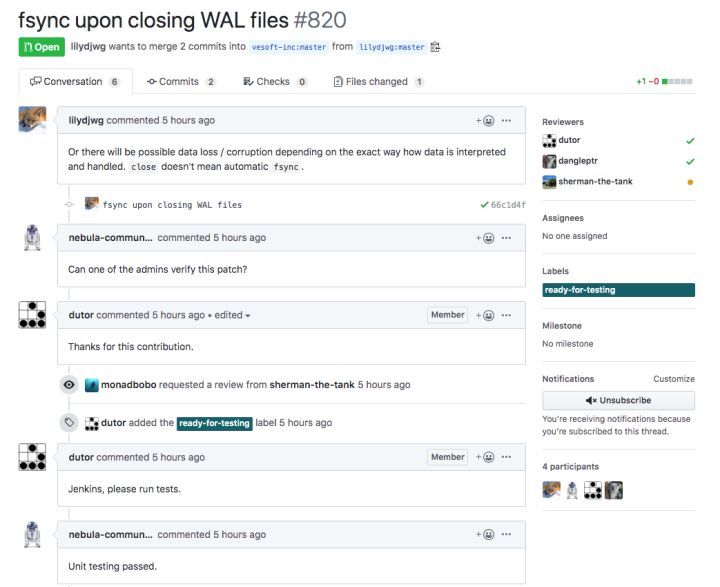This screenshot has height=587, width=720.
Task: Switch to the Commits tab
Action: pos(180,82)
